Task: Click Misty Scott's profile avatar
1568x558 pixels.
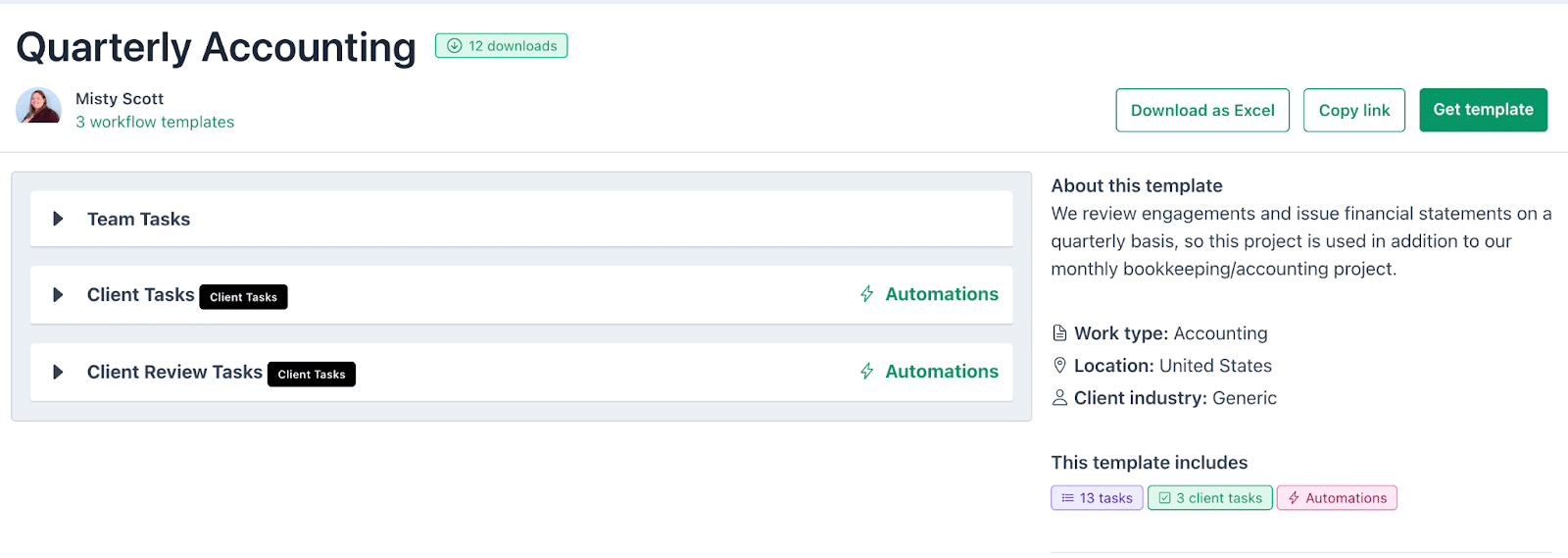Action: pos(38,106)
